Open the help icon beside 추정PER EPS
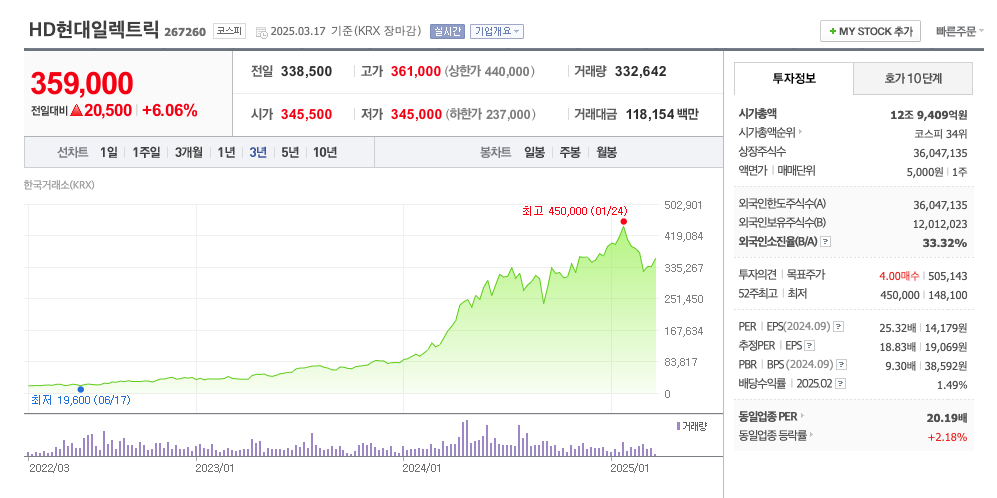 [809, 346]
